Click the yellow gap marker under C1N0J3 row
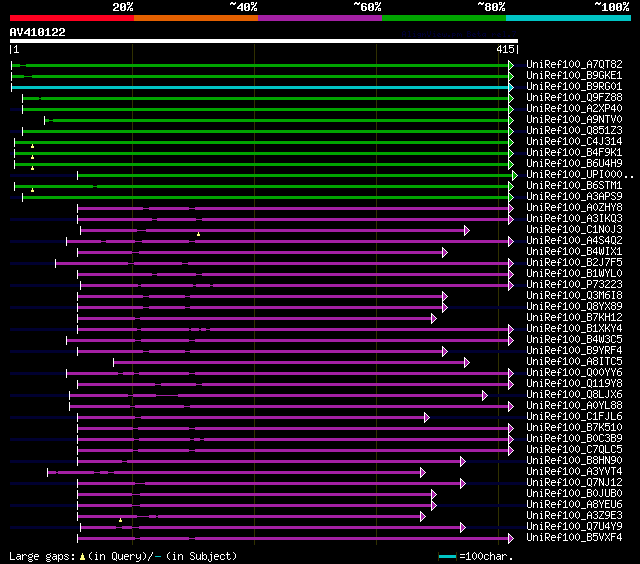 tap(198, 234)
